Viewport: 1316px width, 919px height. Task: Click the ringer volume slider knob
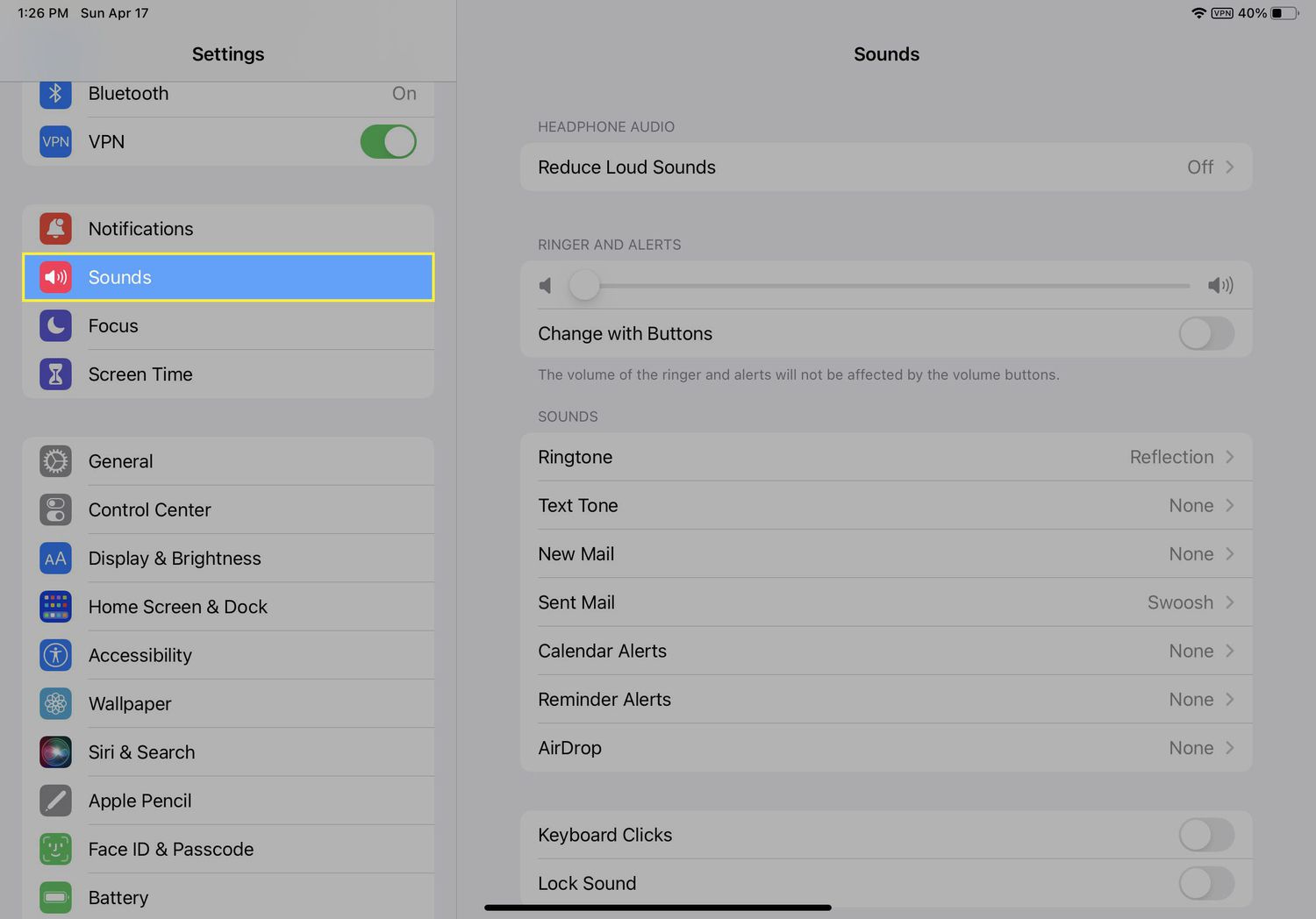(584, 285)
